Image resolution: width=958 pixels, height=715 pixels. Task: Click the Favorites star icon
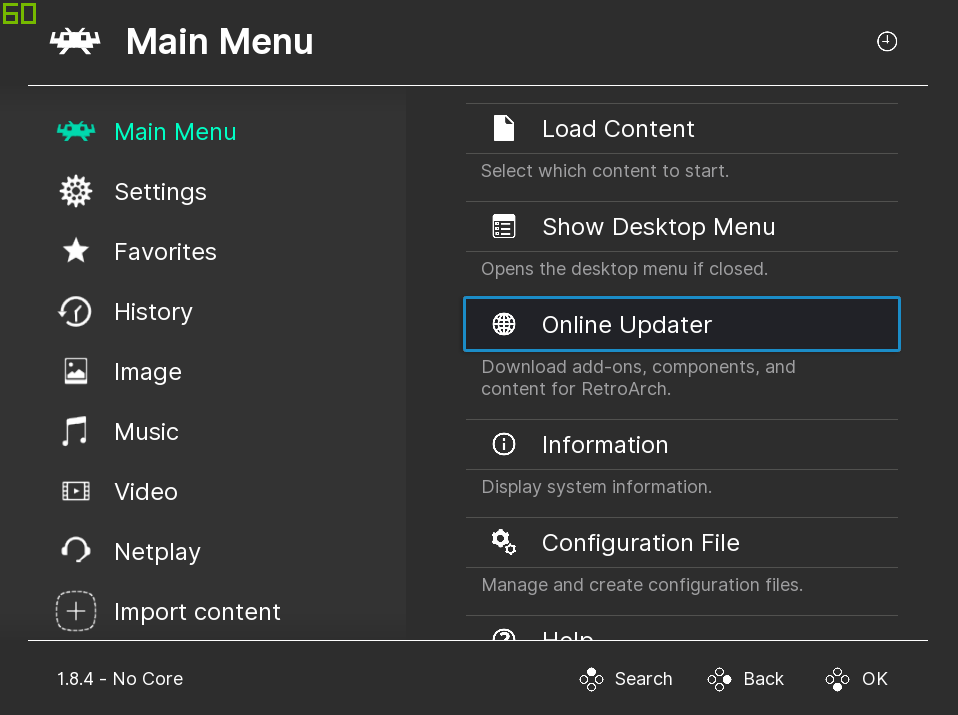pos(76,251)
